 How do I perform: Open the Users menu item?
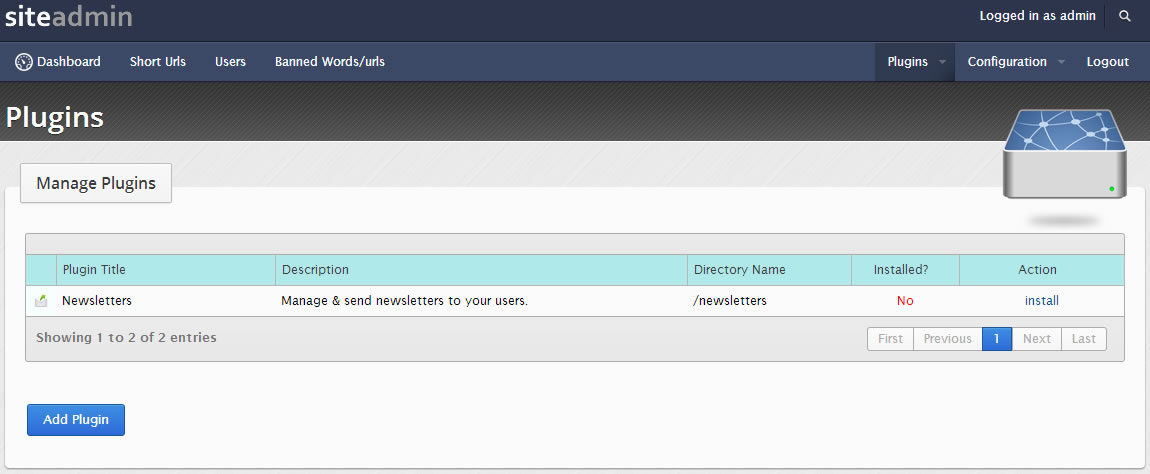(x=230, y=62)
